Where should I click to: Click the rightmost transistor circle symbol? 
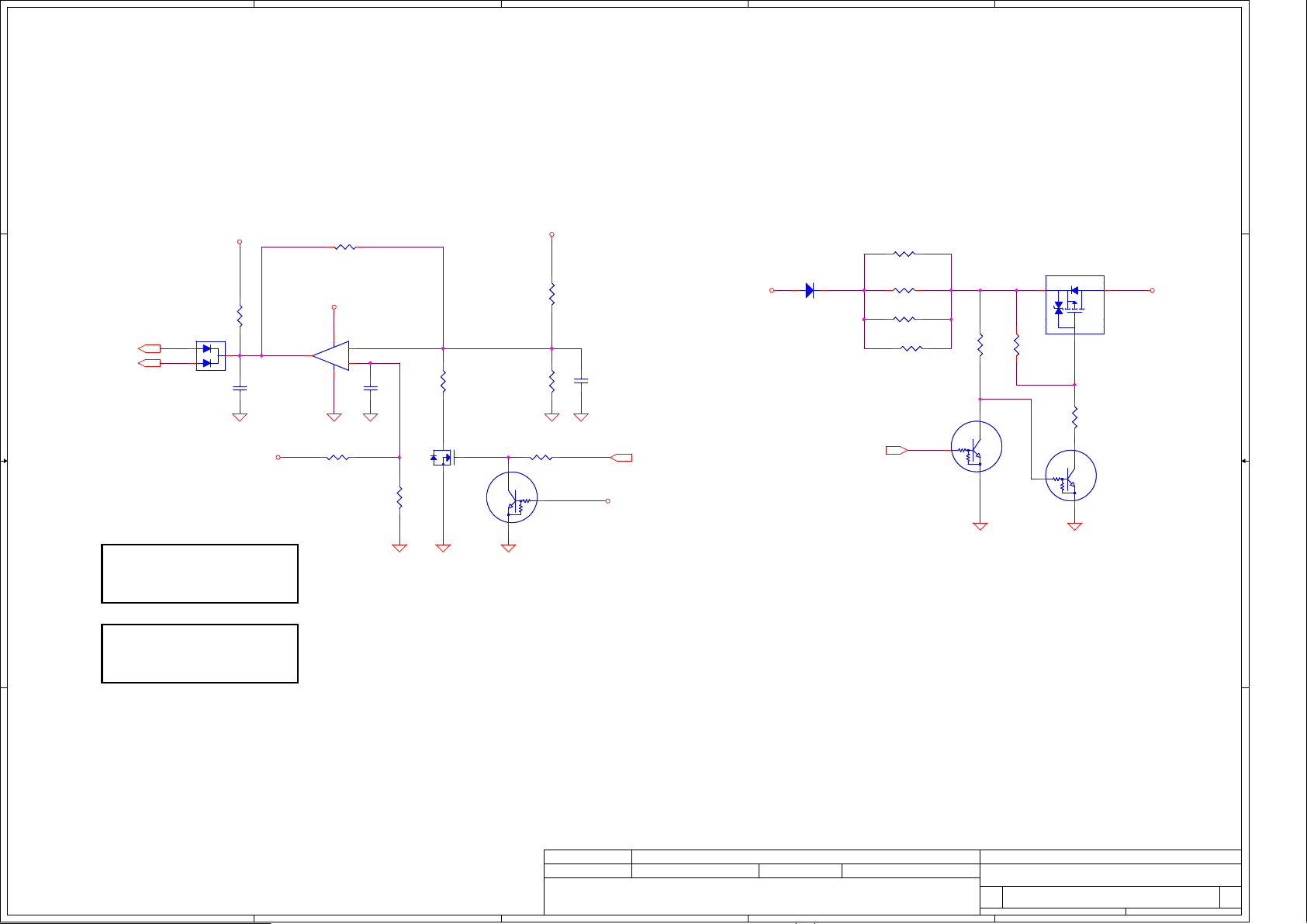pos(1070,476)
